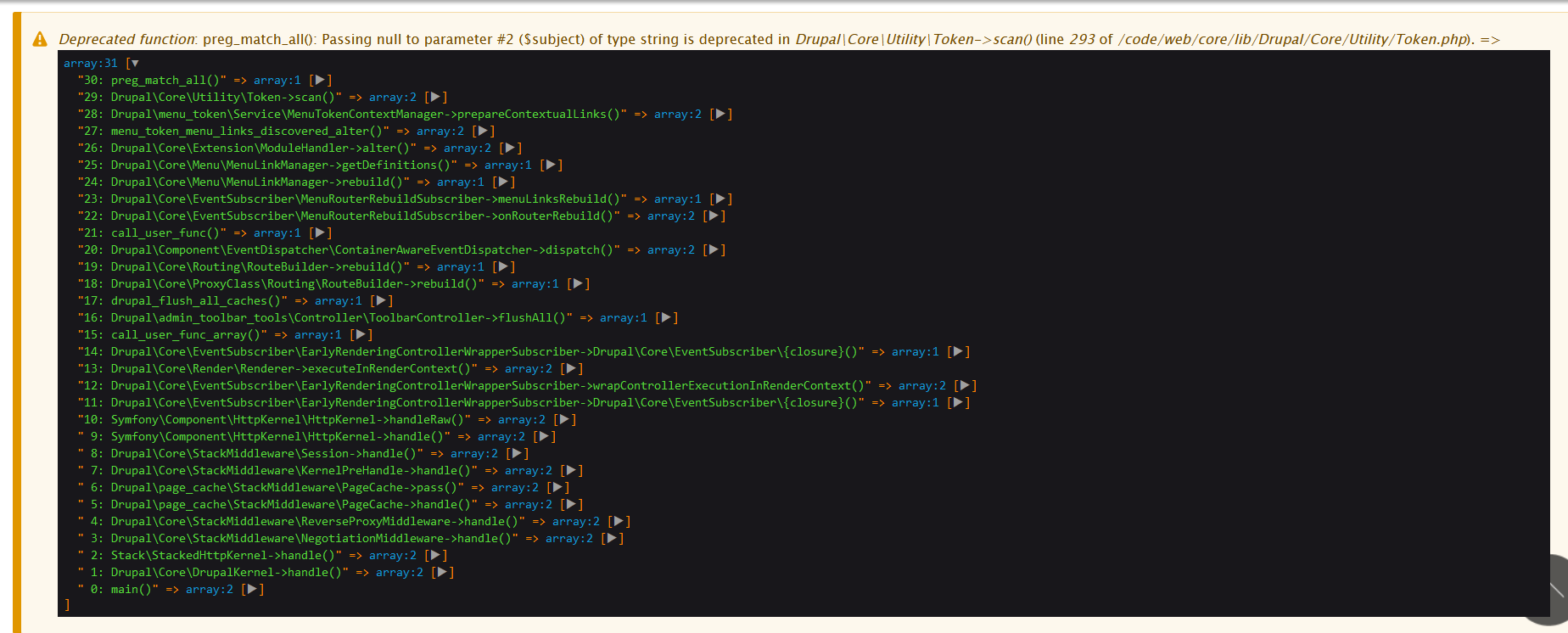
Task: Expand array for 23: menuLinksRebuild()
Action: 720,199
